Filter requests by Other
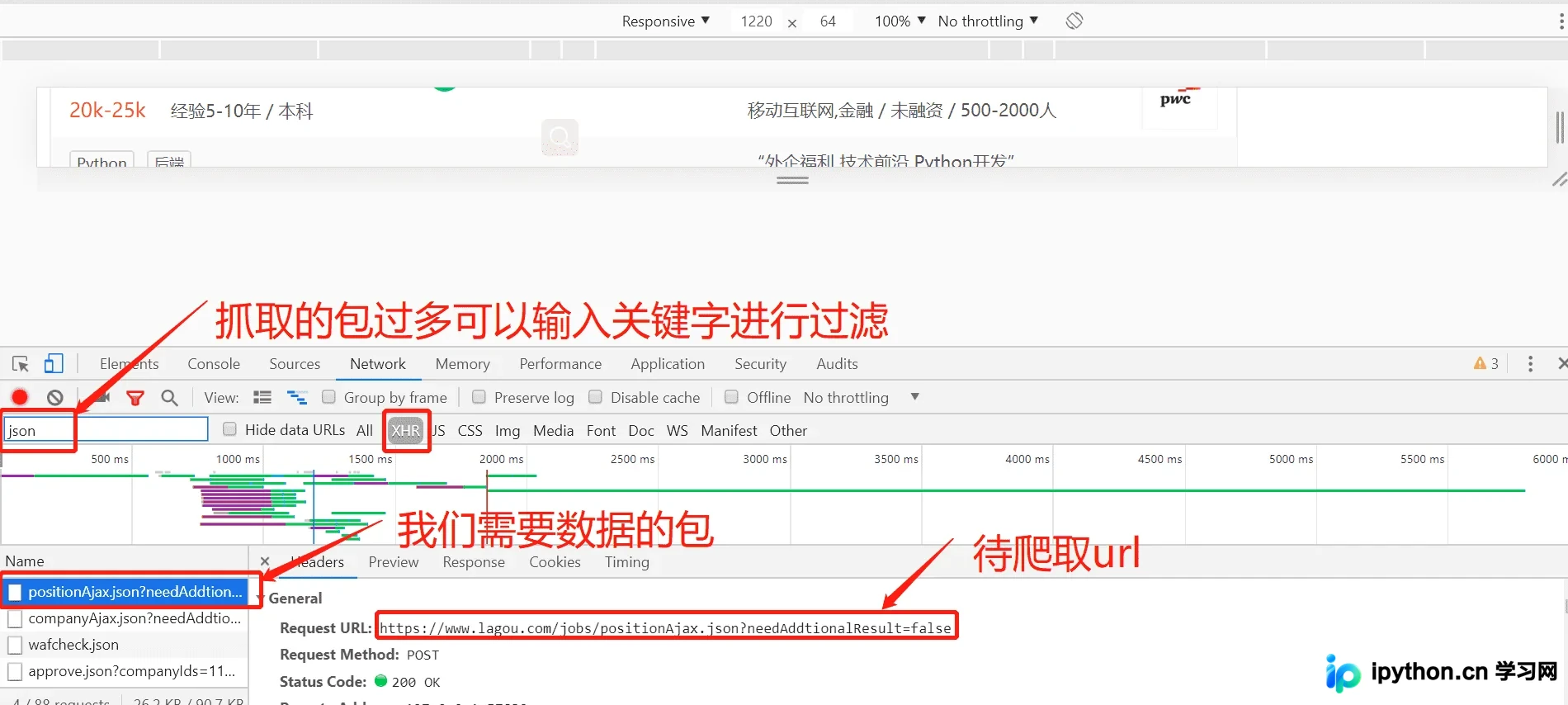This screenshot has height=705, width=1568. point(788,430)
